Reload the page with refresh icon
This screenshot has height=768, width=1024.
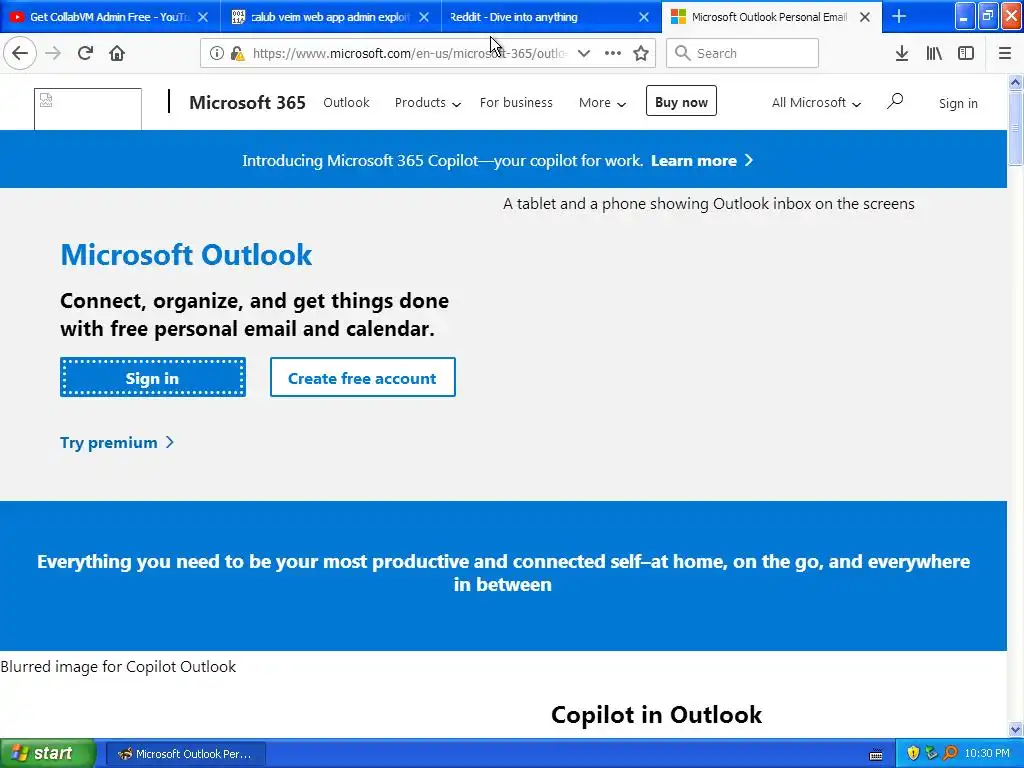pyautogui.click(x=85, y=53)
